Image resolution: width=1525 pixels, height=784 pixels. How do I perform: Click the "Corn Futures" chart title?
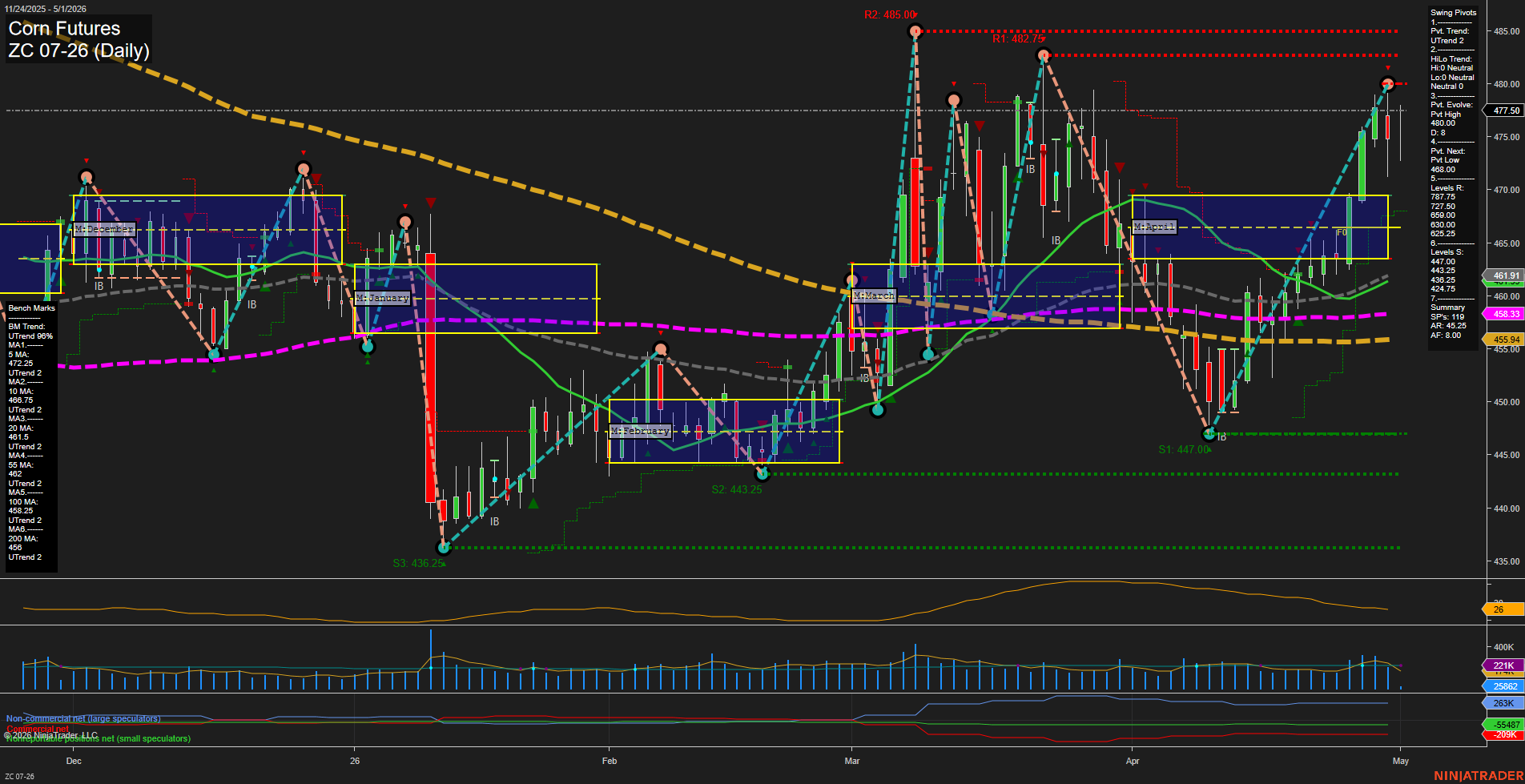64,29
